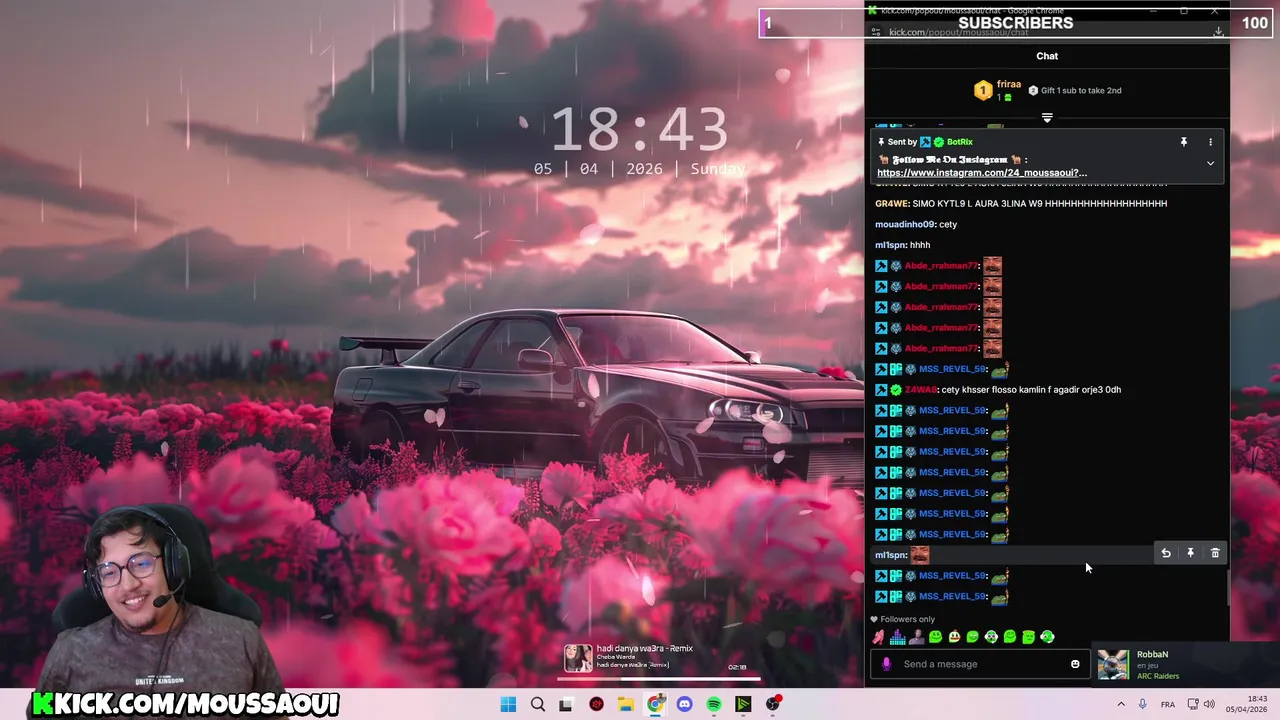This screenshot has height=720, width=1280.
Task: Click Gift 1 sub to take 2nd
Action: (1075, 90)
